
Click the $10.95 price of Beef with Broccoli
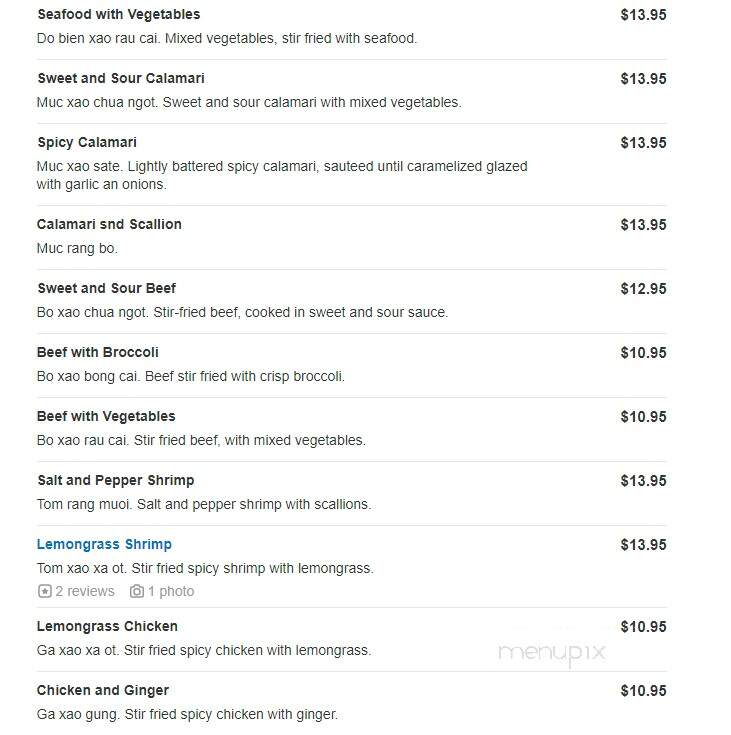pos(643,353)
